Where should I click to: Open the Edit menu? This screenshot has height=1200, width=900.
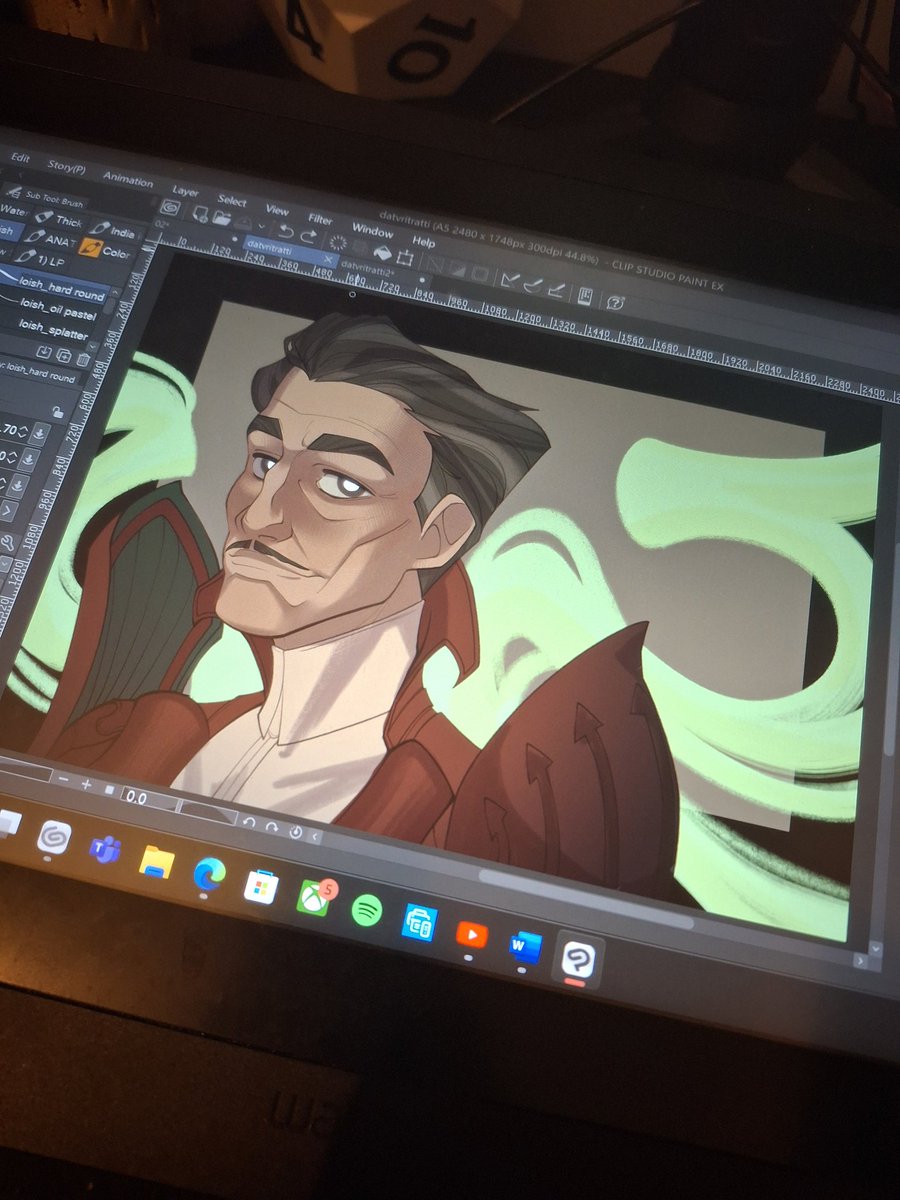tap(21, 158)
